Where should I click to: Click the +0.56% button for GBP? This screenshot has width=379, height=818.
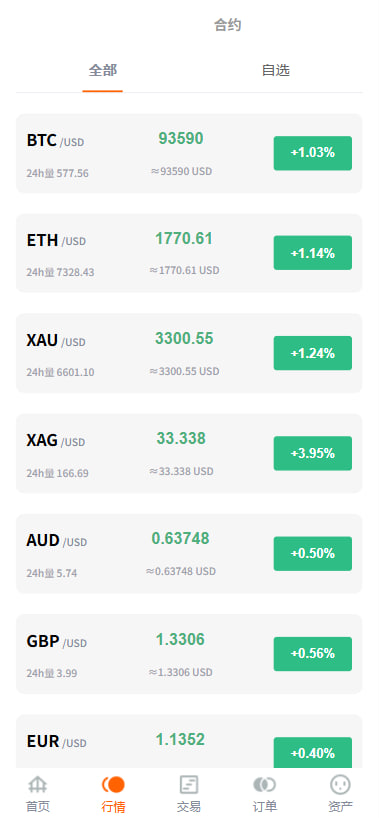[313, 654]
